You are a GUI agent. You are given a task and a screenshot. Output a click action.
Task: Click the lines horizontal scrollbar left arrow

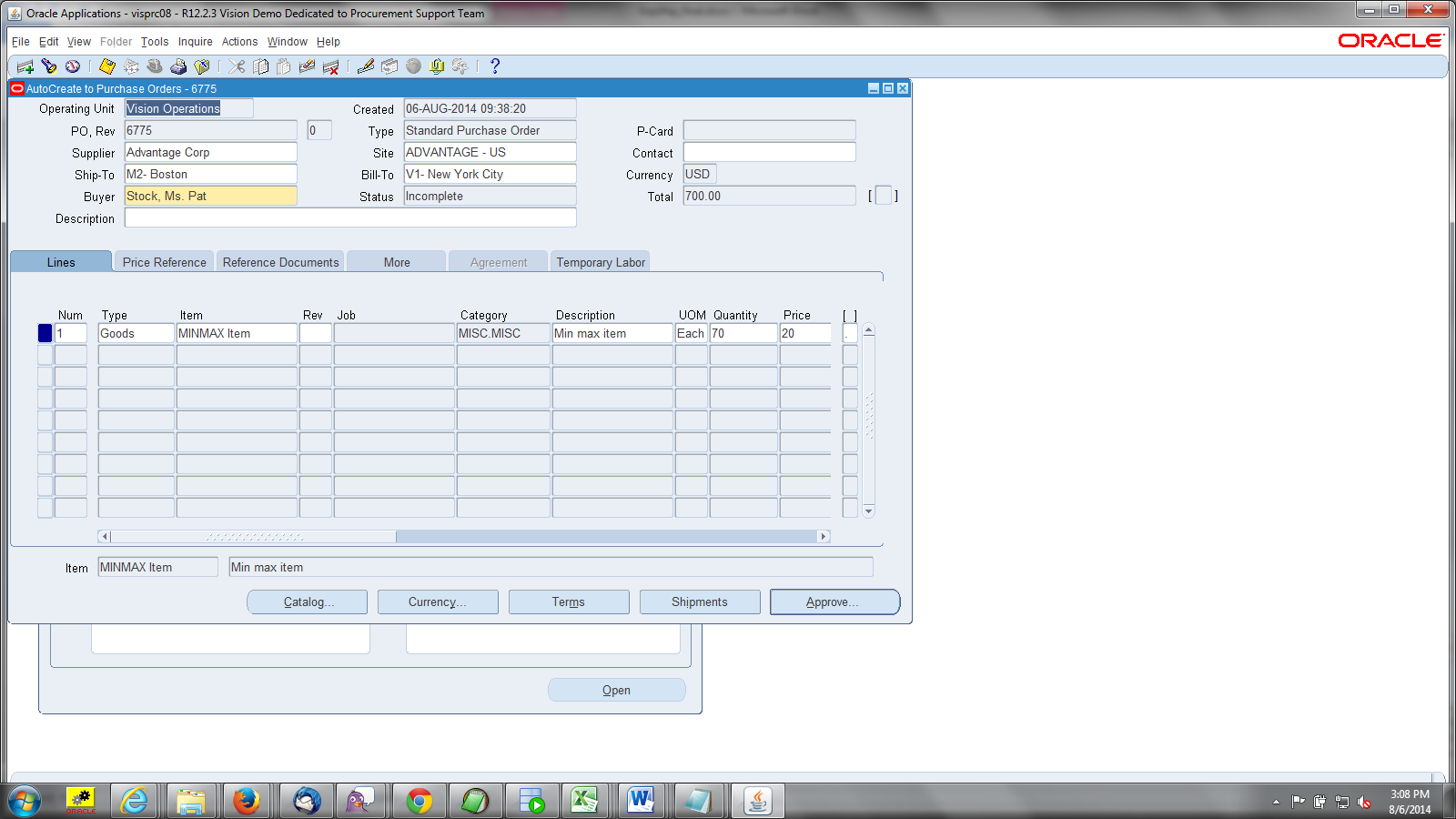pos(105,537)
